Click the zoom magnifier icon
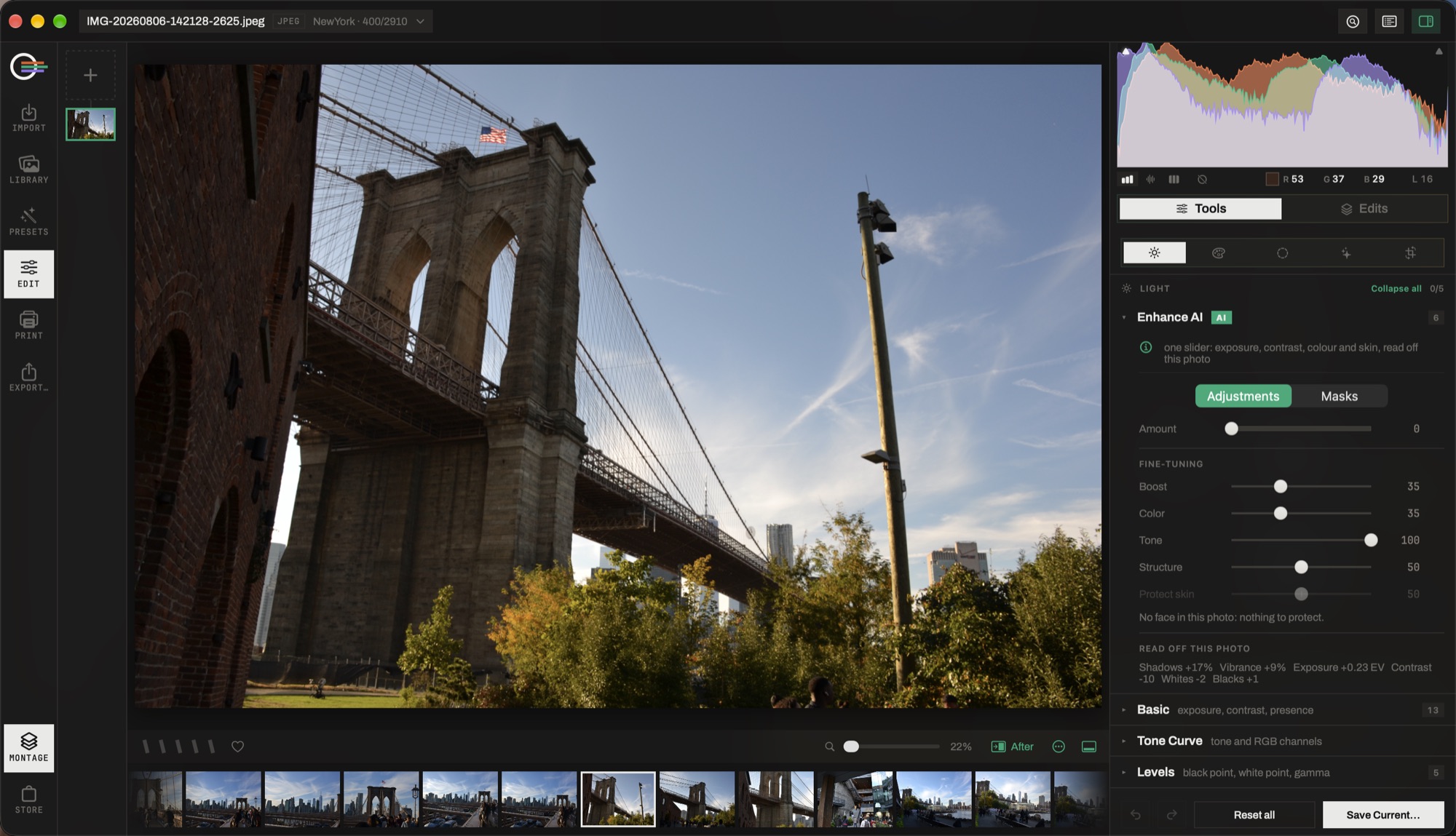The image size is (1456, 836). coord(829,747)
